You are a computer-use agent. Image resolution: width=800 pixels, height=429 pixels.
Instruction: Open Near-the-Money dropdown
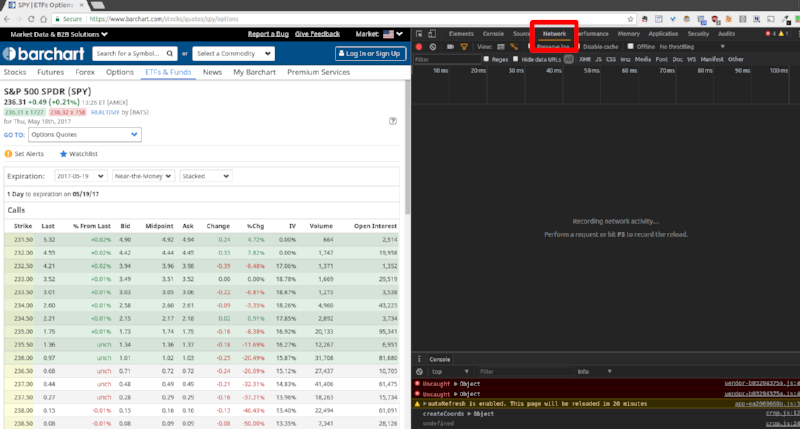[x=143, y=176]
